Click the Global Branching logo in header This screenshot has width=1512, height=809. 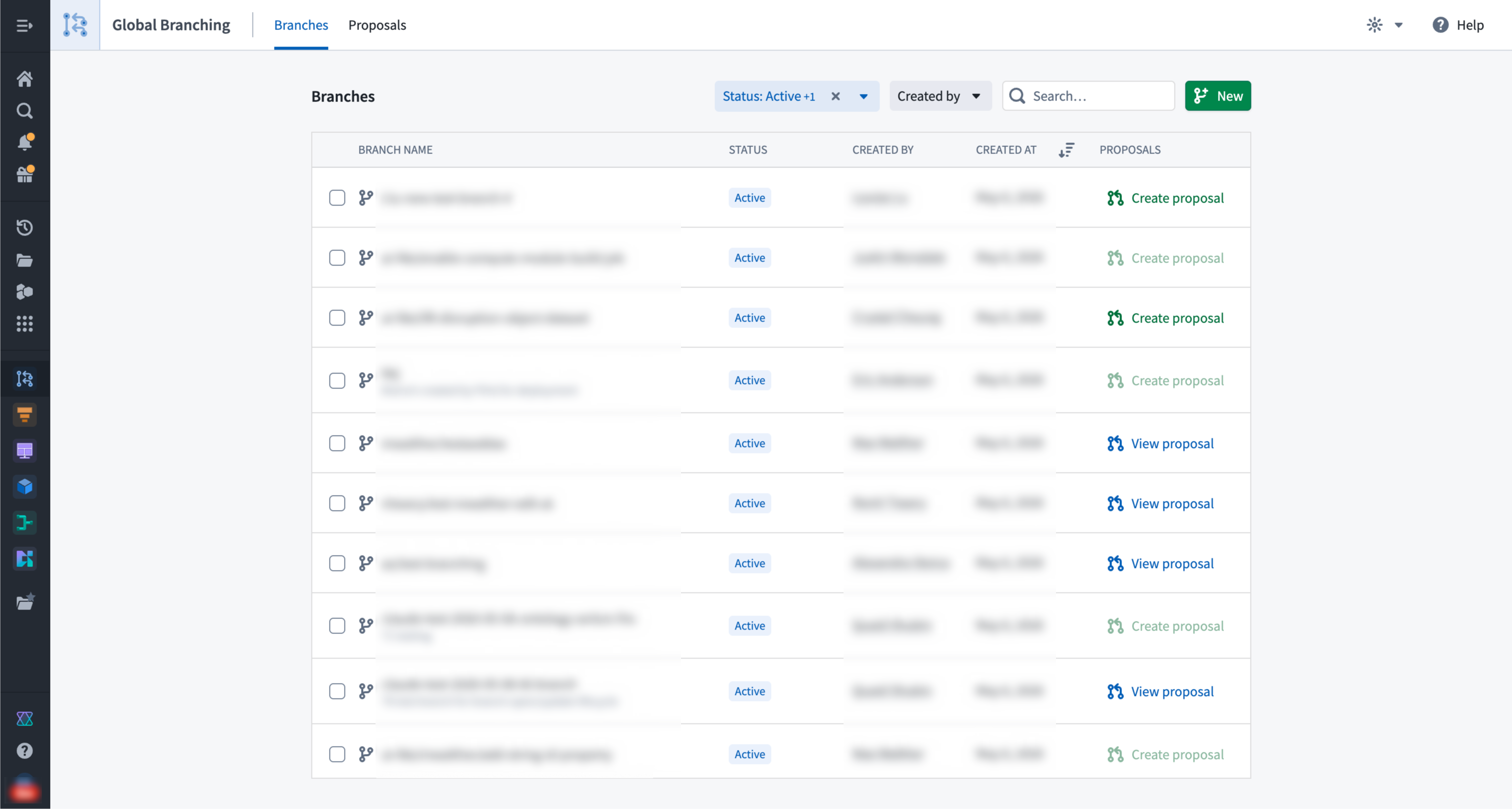coord(75,25)
